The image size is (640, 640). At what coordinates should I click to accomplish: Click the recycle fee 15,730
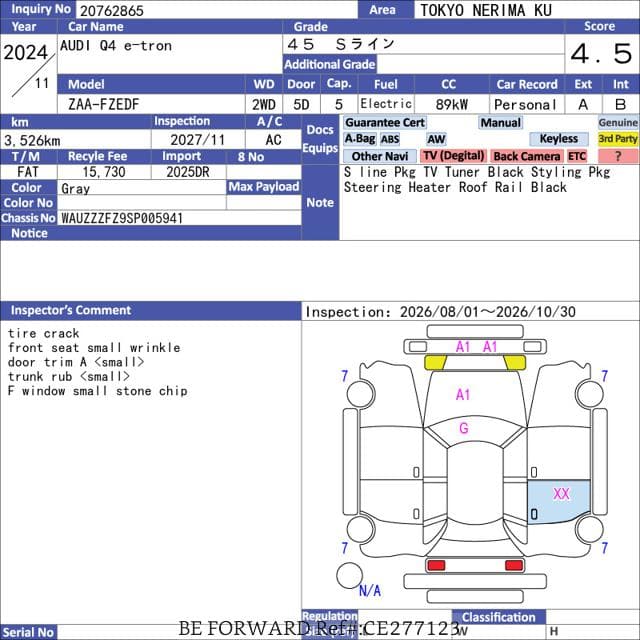104,172
